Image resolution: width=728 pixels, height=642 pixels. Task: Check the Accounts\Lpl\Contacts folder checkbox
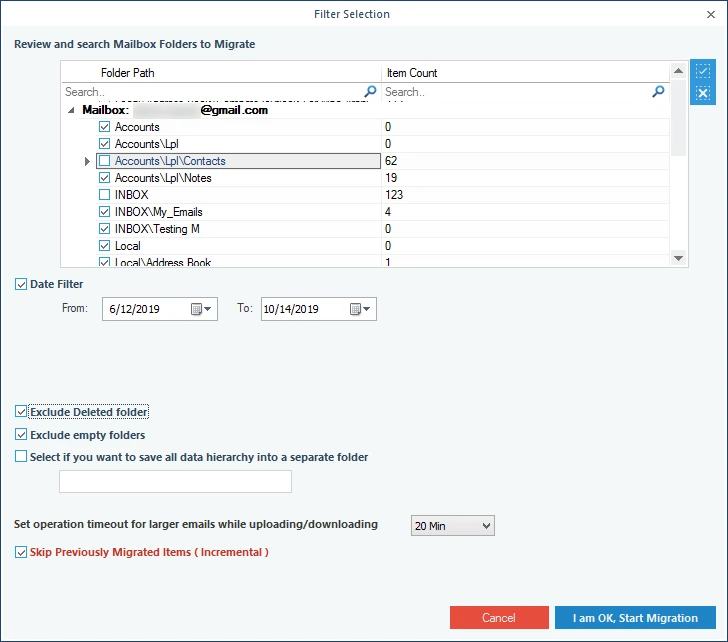(104, 161)
